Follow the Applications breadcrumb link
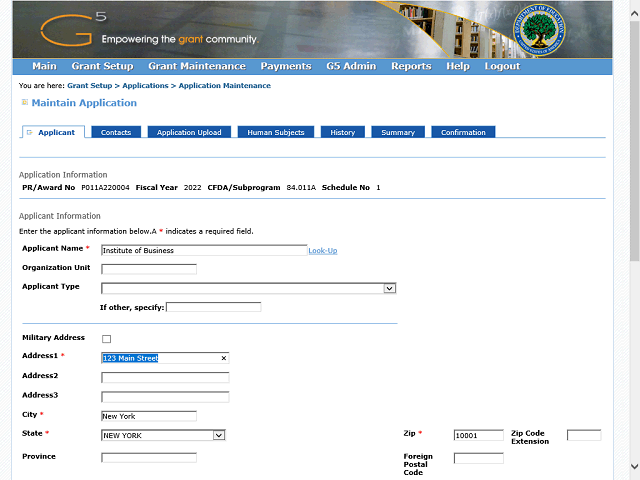This screenshot has height=480, width=640. [x=145, y=86]
